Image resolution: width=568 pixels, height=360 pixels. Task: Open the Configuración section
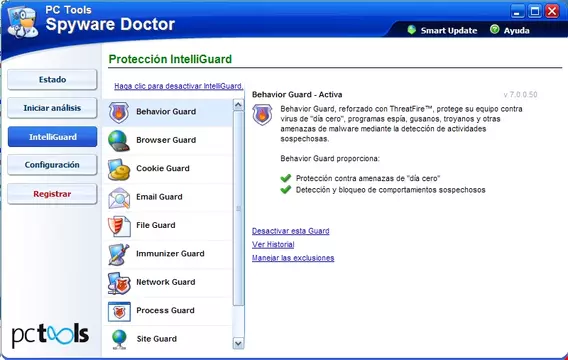pos(52,165)
